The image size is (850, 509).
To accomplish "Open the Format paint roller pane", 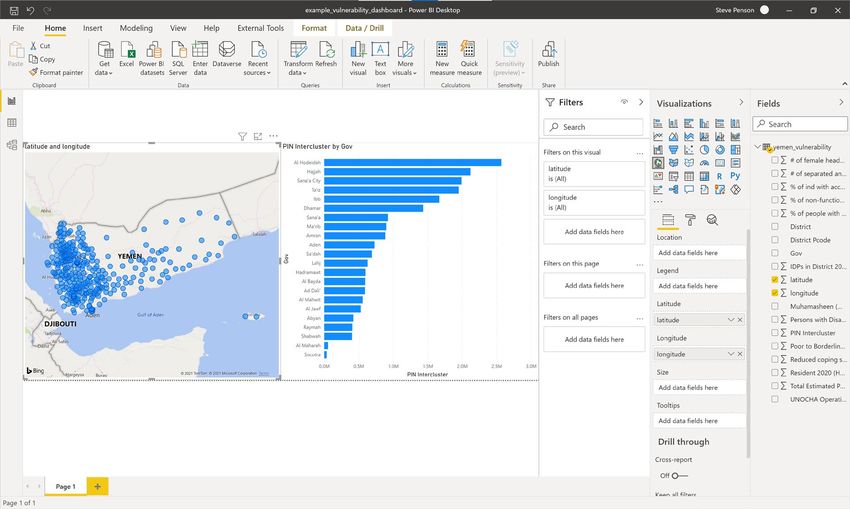I will [690, 220].
